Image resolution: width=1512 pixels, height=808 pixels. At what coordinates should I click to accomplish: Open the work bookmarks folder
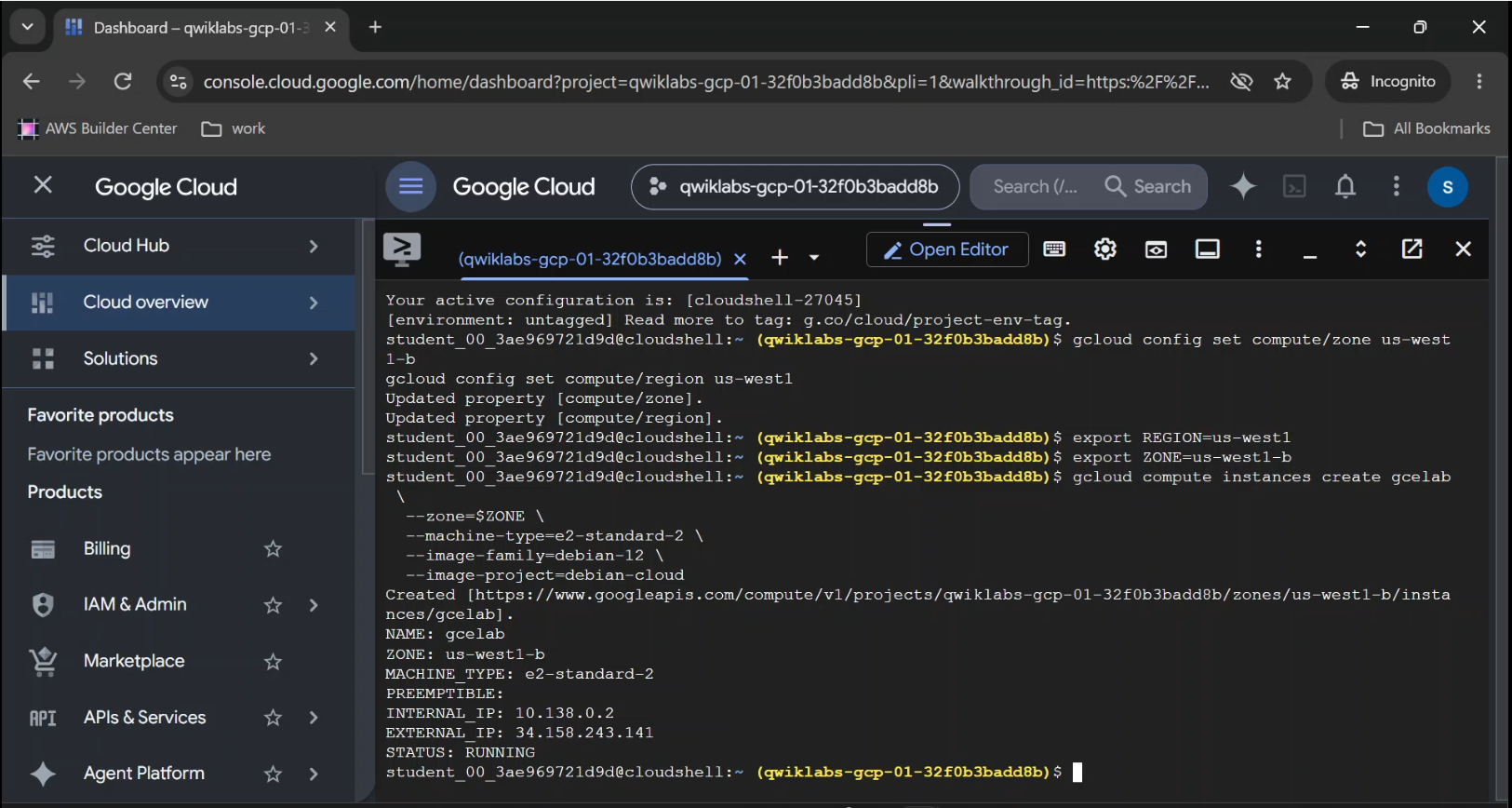point(234,128)
